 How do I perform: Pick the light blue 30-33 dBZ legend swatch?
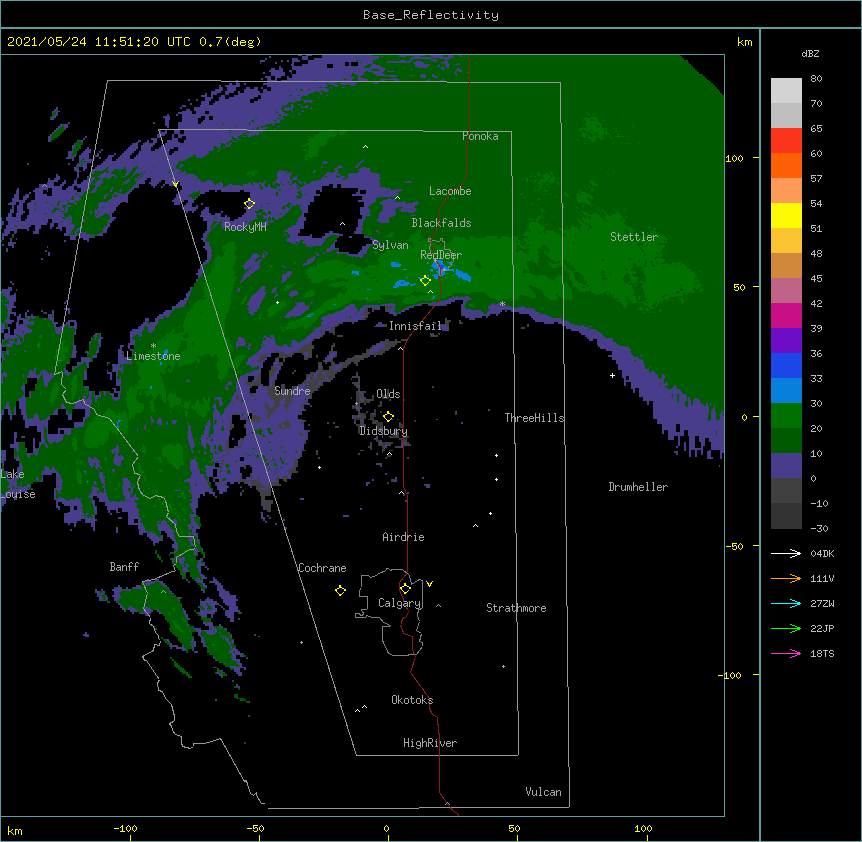(x=786, y=391)
